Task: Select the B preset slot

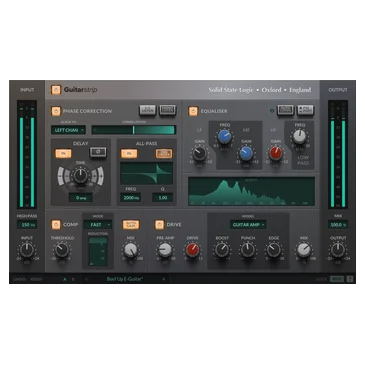Action: (73, 279)
